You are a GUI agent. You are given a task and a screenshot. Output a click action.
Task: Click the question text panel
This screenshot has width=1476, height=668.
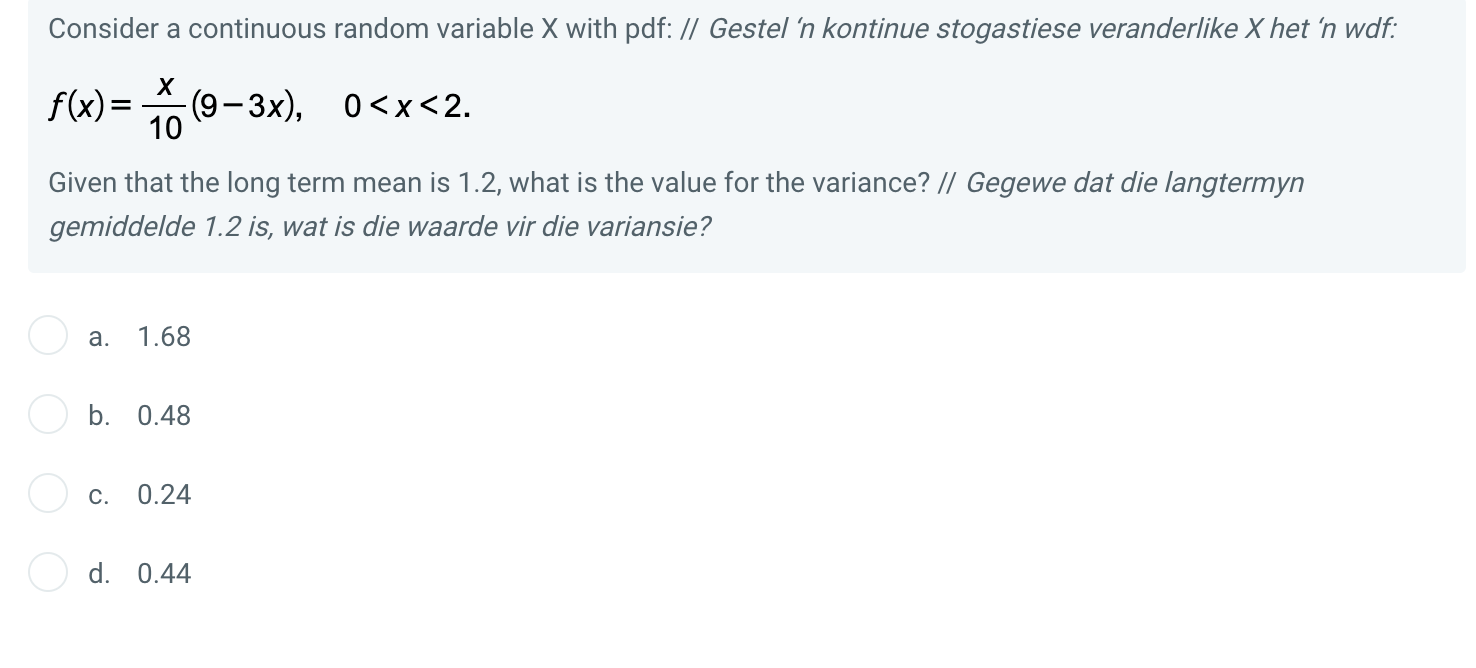coord(738,135)
